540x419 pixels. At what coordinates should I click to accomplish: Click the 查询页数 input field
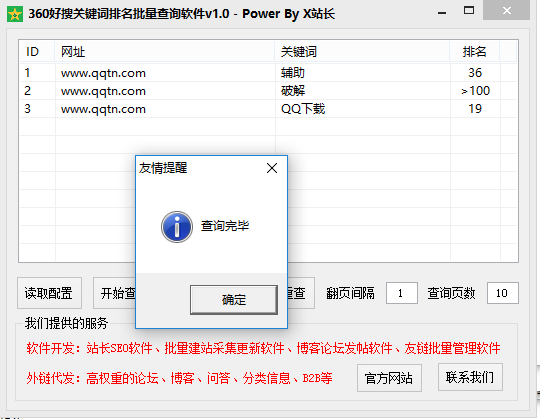tap(502, 293)
